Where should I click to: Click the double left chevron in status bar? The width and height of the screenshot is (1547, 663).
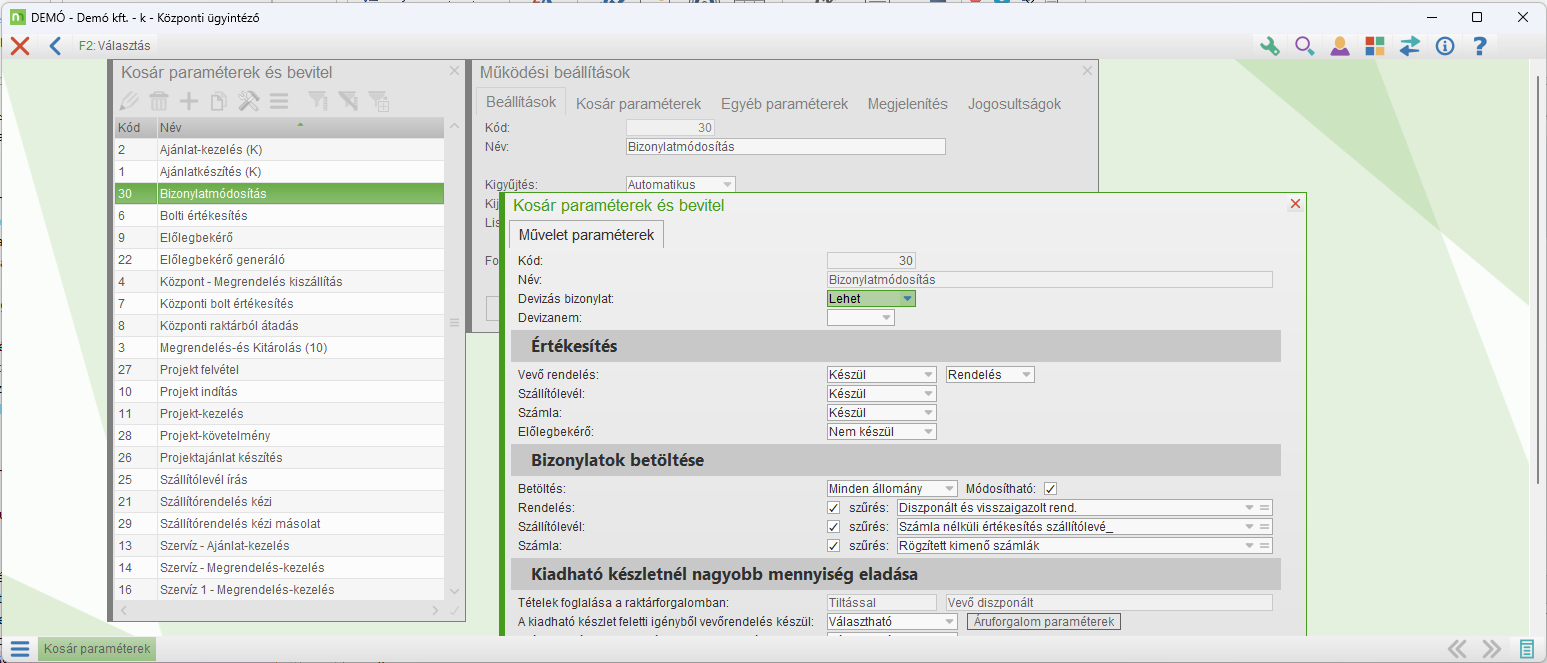click(x=1458, y=649)
